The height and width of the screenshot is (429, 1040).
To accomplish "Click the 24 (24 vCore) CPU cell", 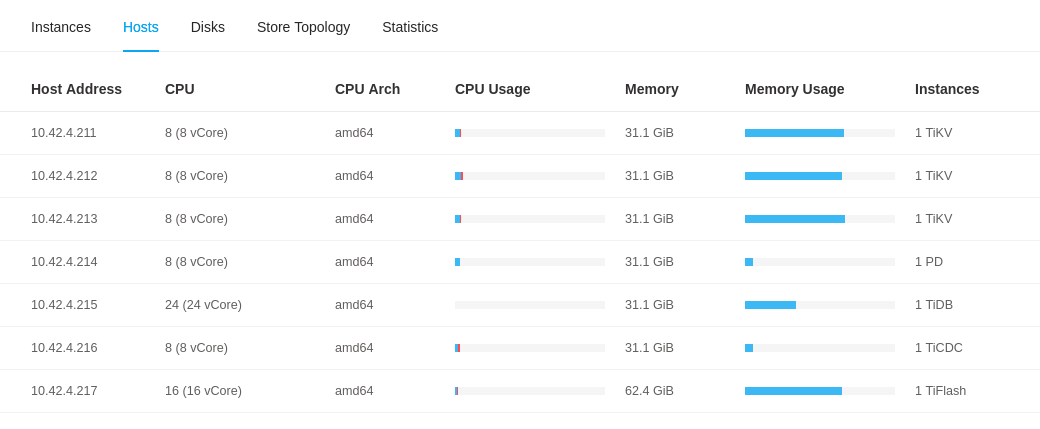I will click(203, 305).
